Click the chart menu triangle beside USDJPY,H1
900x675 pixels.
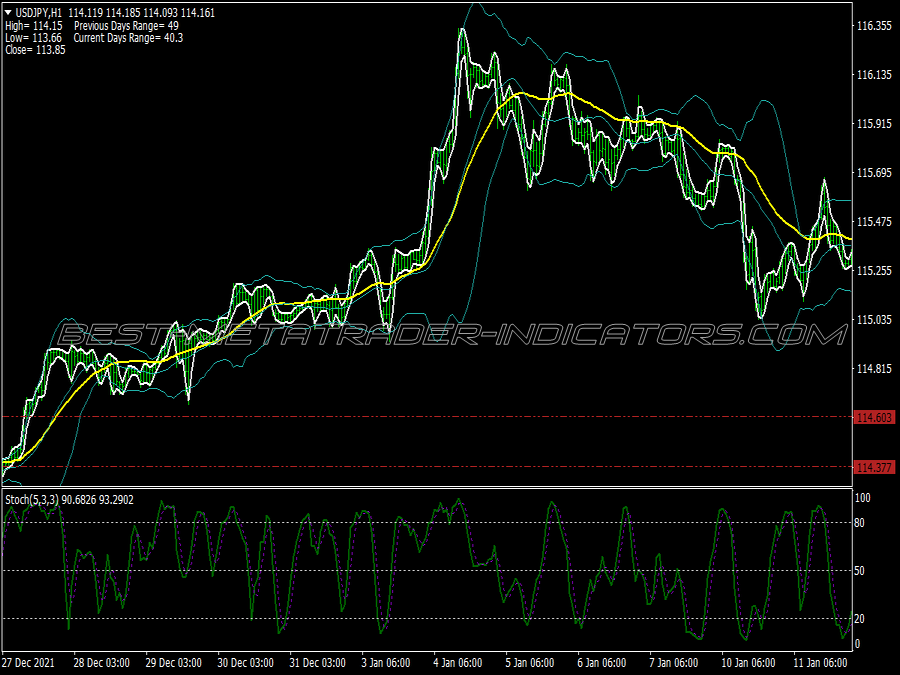pos(8,13)
